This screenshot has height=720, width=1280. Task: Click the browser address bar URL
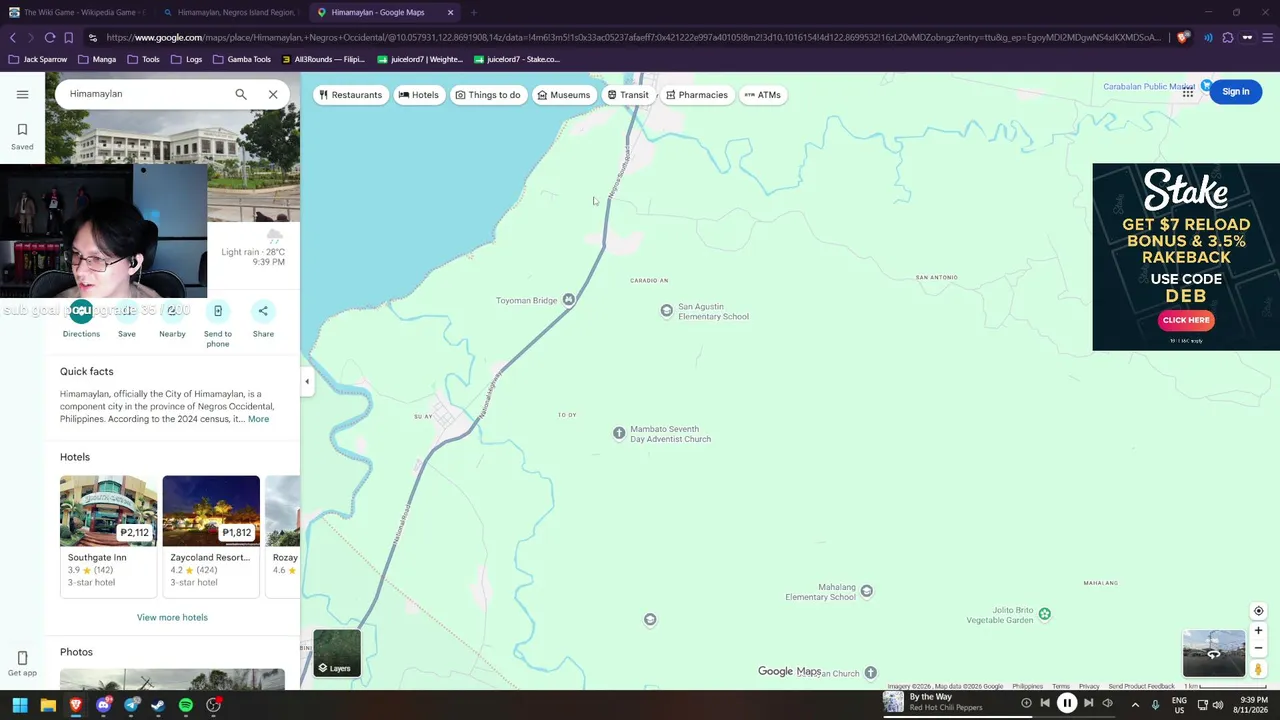(633, 38)
